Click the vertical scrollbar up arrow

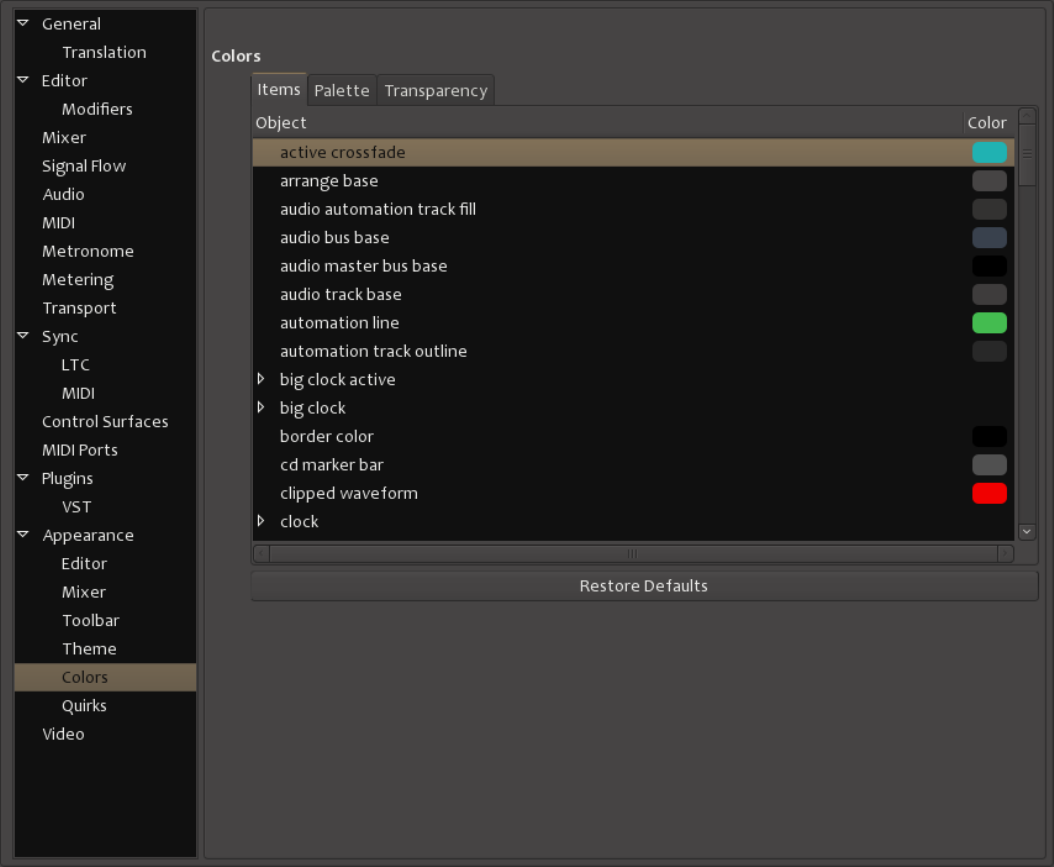(x=1026, y=116)
